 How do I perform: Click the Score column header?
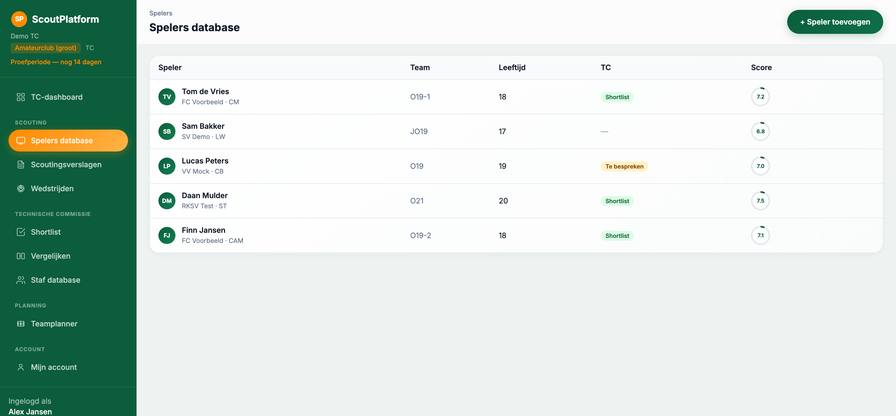[761, 67]
